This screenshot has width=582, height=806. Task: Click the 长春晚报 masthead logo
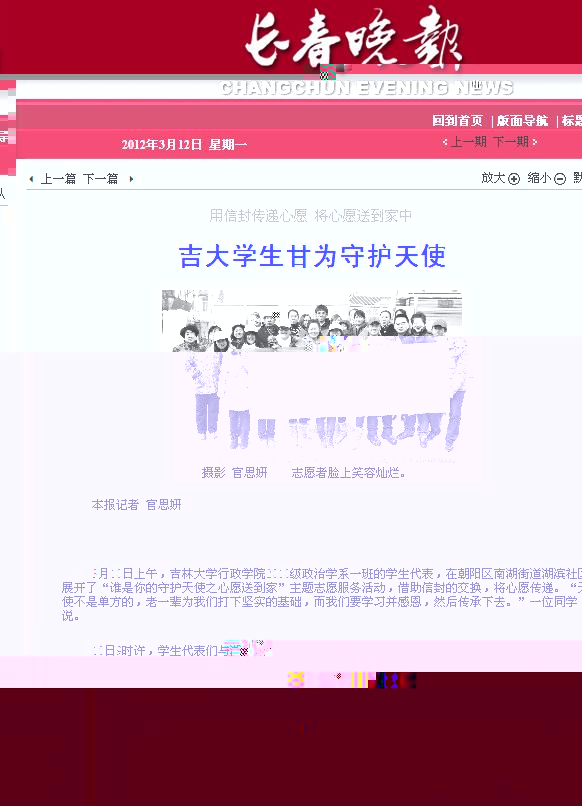tap(354, 39)
